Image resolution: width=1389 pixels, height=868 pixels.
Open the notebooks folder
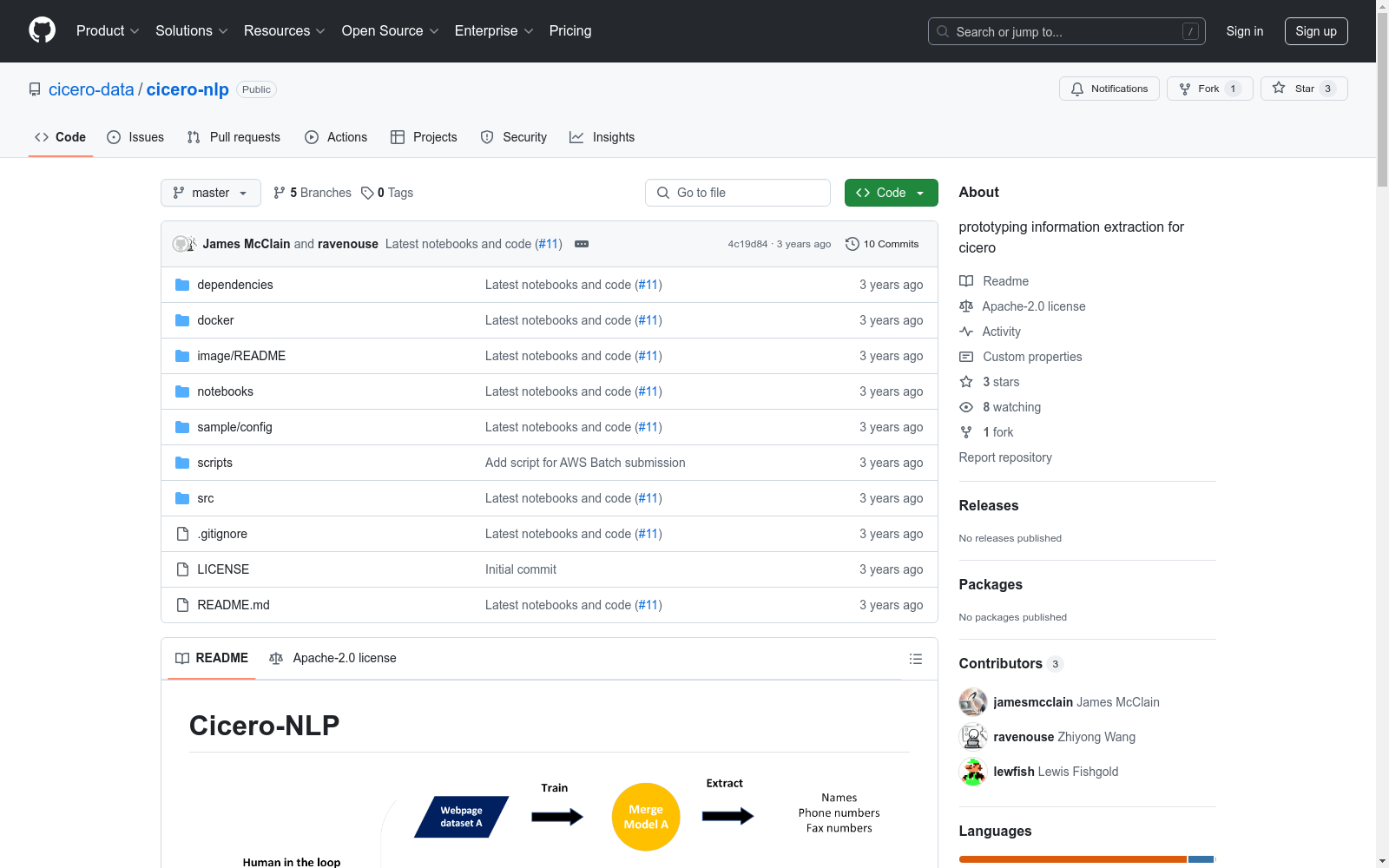coord(226,391)
